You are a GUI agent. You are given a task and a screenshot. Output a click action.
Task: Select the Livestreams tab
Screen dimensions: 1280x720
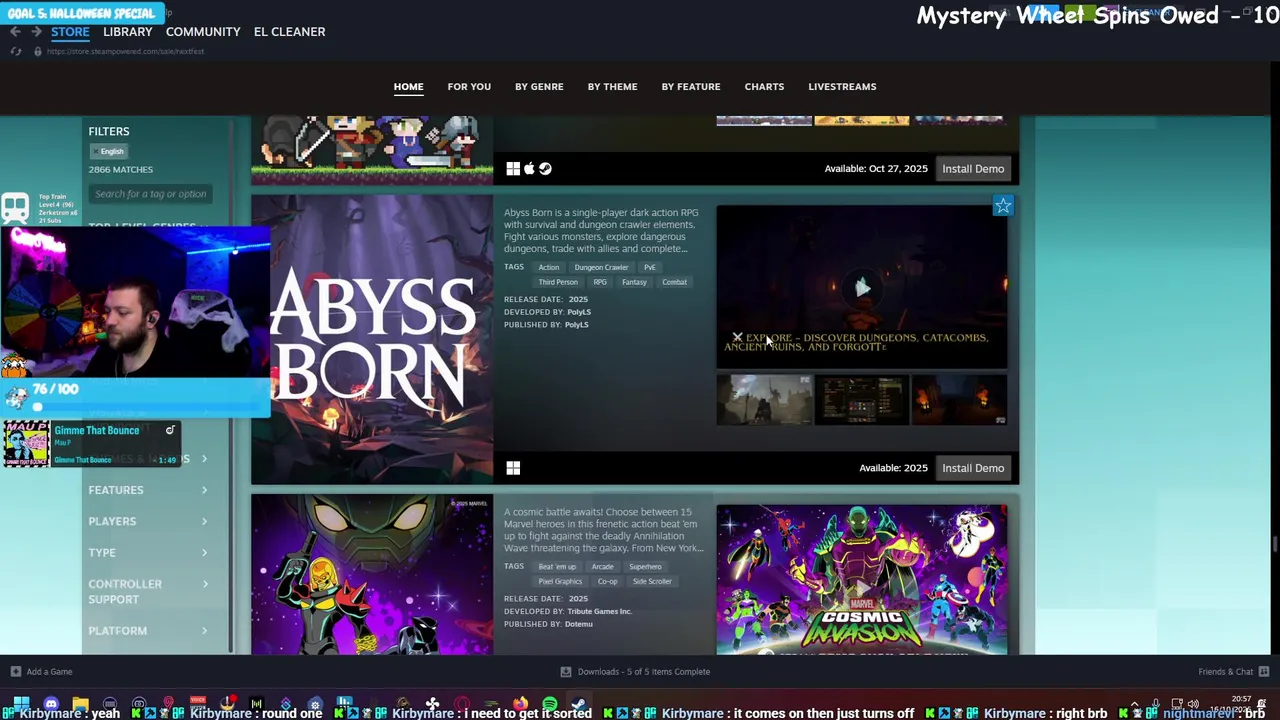click(842, 87)
